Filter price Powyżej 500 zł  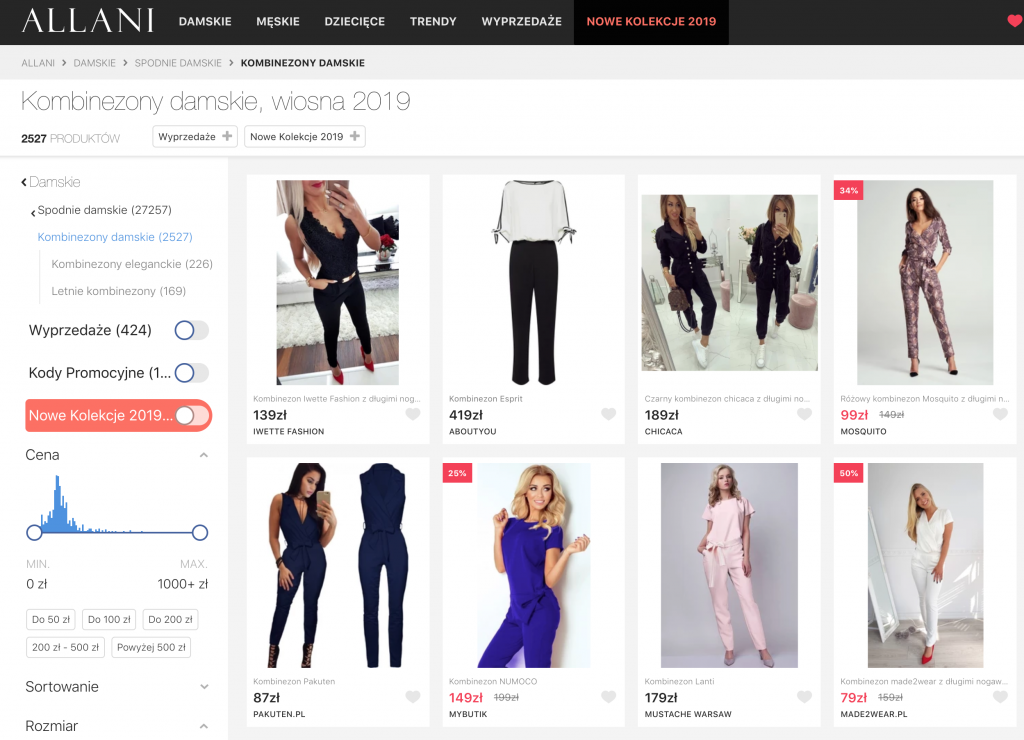click(x=152, y=647)
